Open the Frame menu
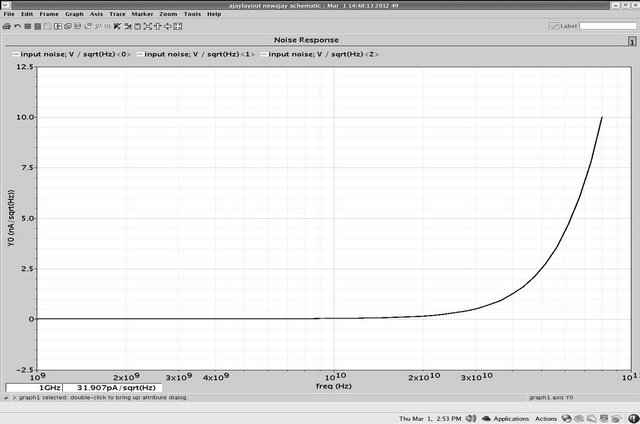The width and height of the screenshot is (640, 424). (x=49, y=14)
